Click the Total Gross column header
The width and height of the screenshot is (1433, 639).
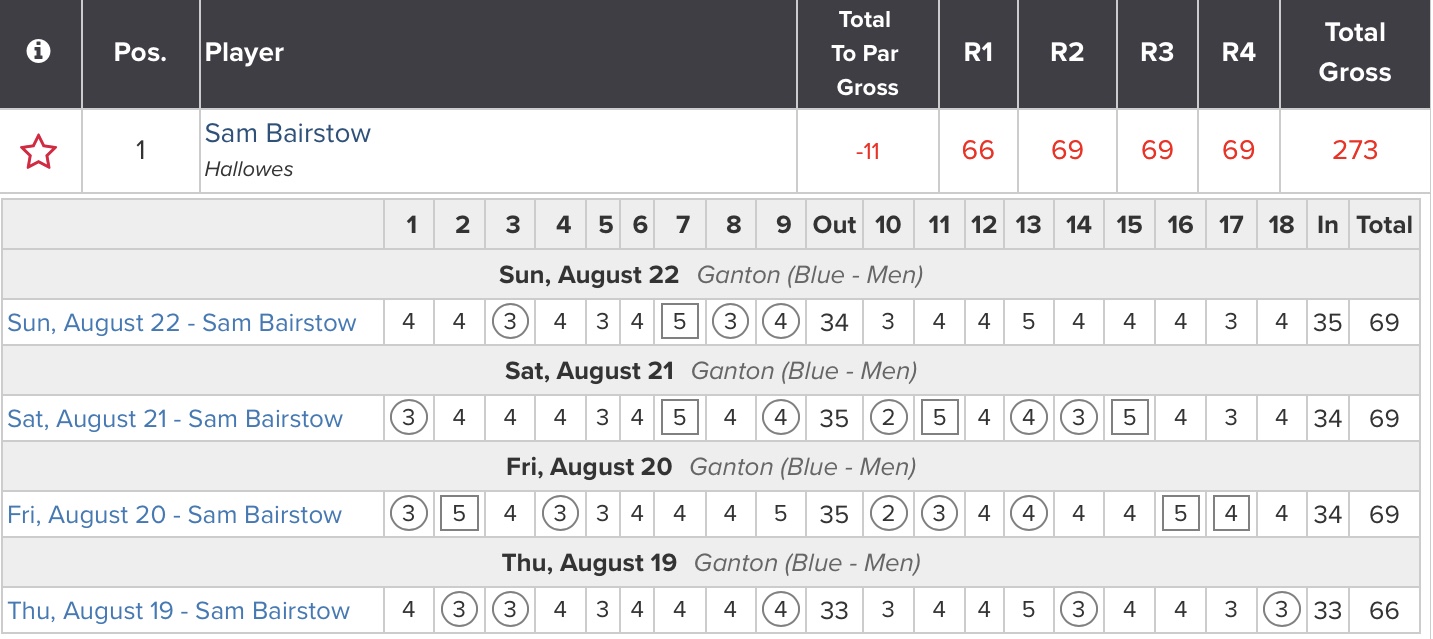(1354, 53)
